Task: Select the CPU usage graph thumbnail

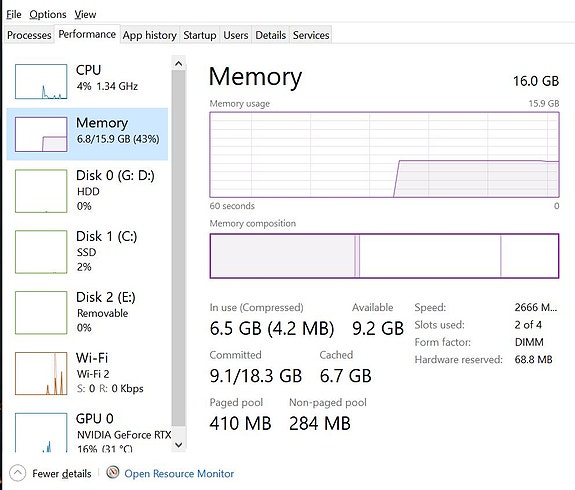Action: point(41,81)
